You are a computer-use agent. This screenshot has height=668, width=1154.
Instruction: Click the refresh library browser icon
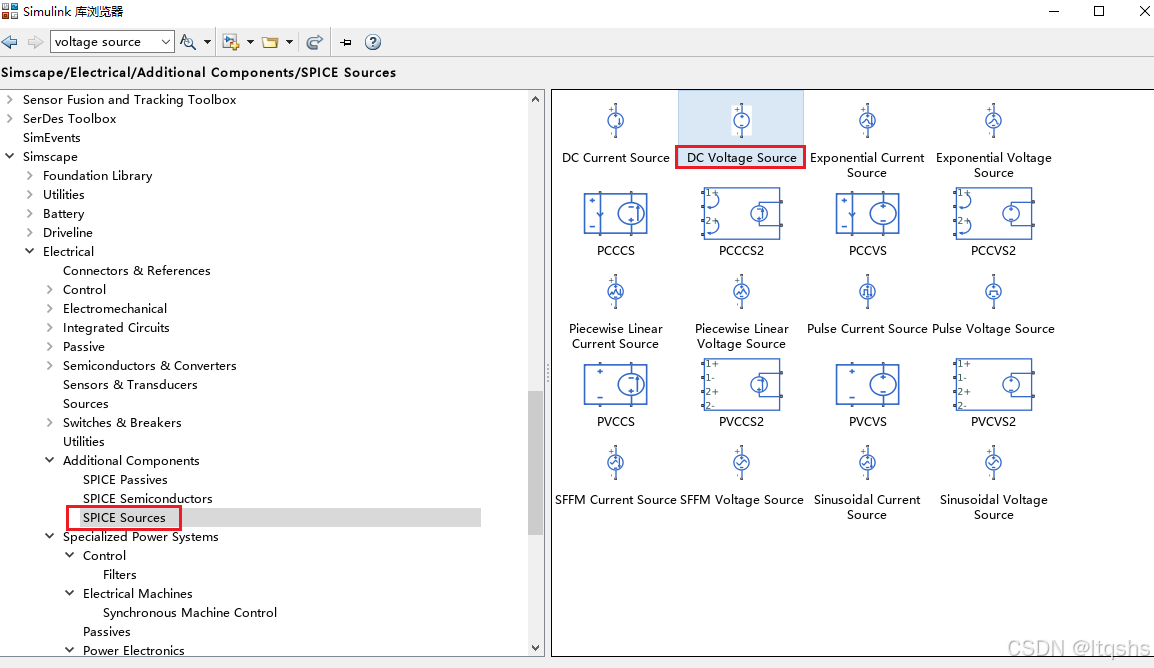(314, 42)
